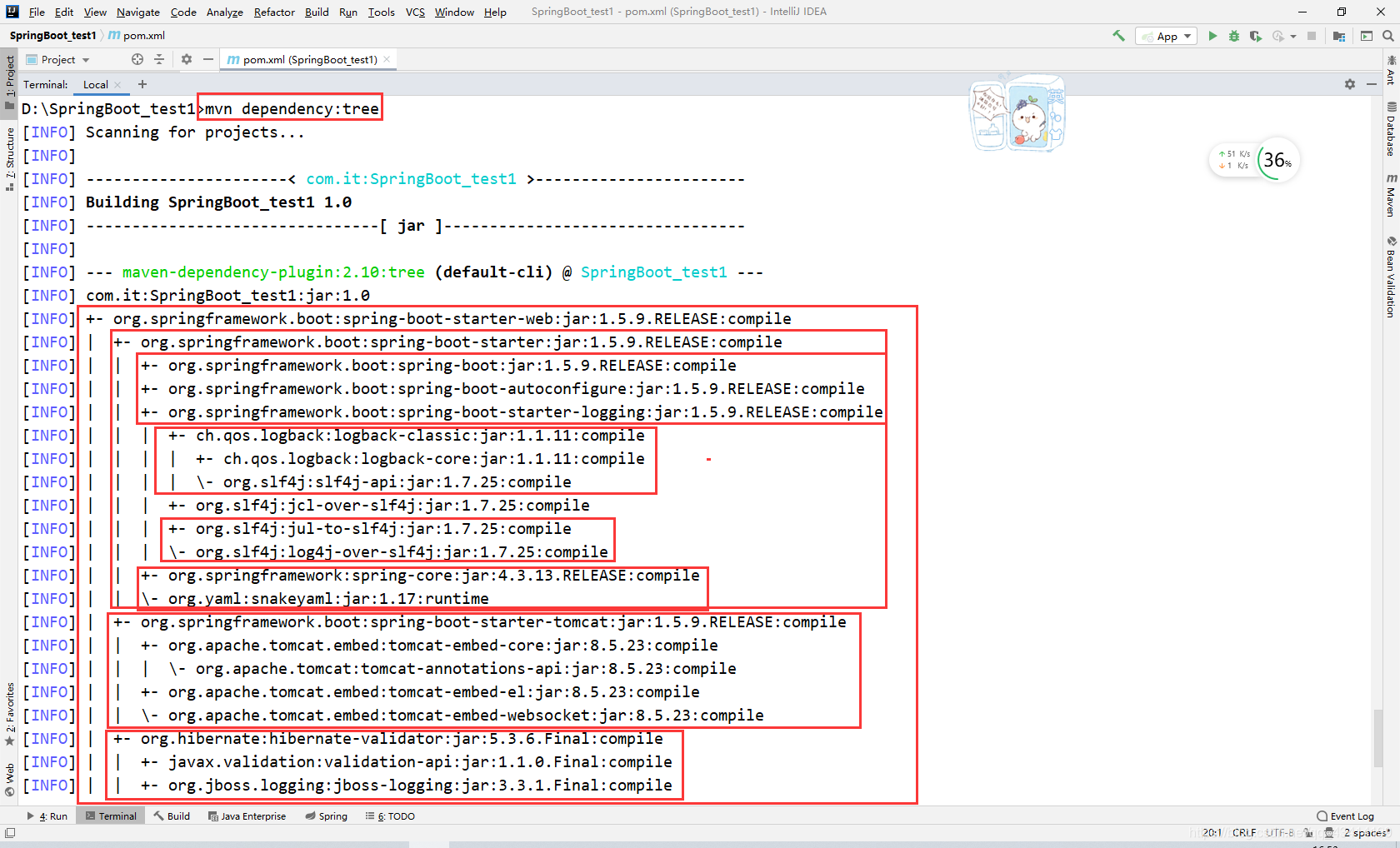Click the Collapse All icon in Project toolbar
The height and width of the screenshot is (848, 1400).
click(x=159, y=59)
